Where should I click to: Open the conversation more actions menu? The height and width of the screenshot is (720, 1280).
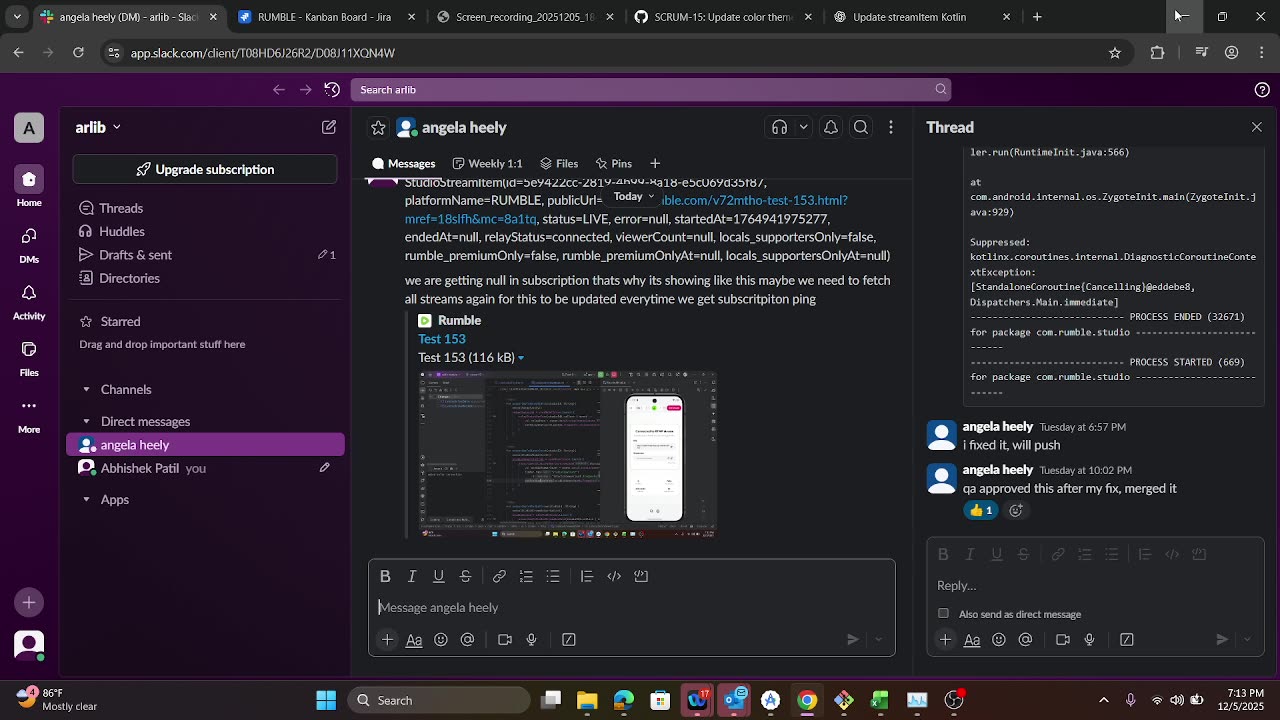click(891, 127)
